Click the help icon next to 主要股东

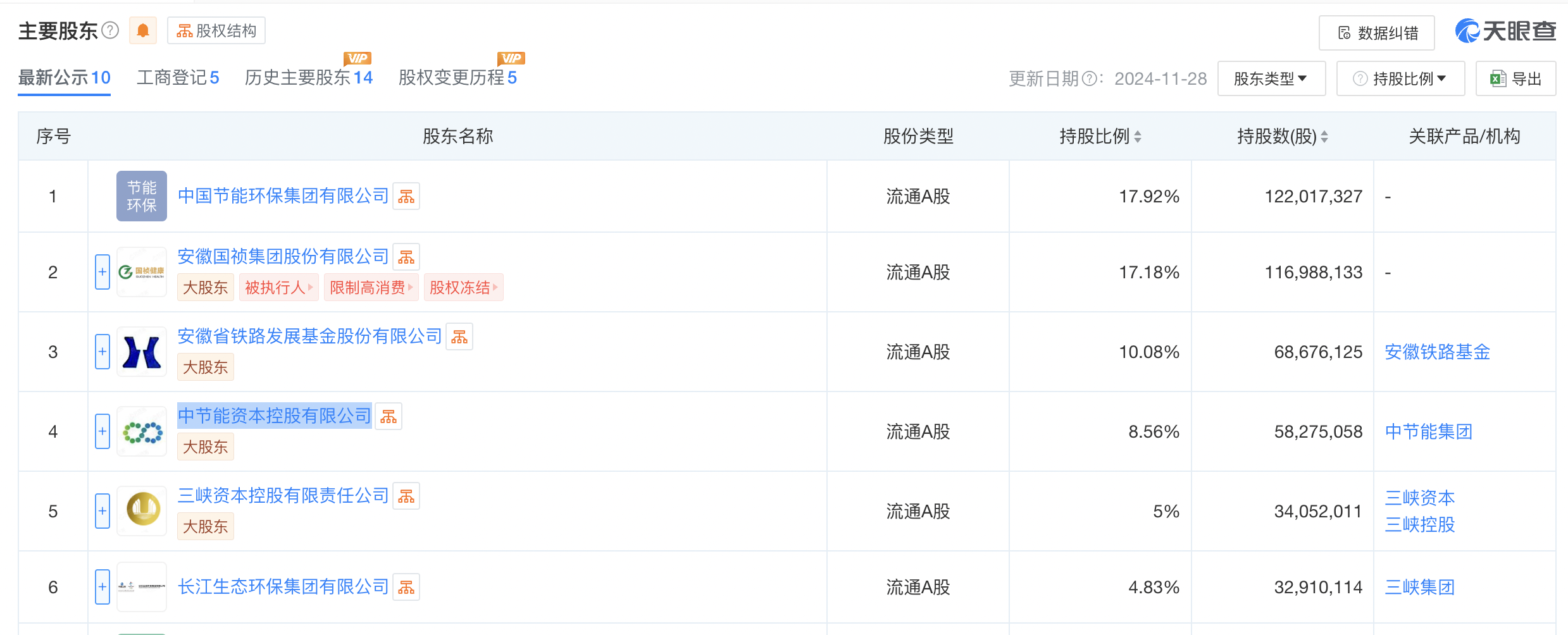(110, 30)
